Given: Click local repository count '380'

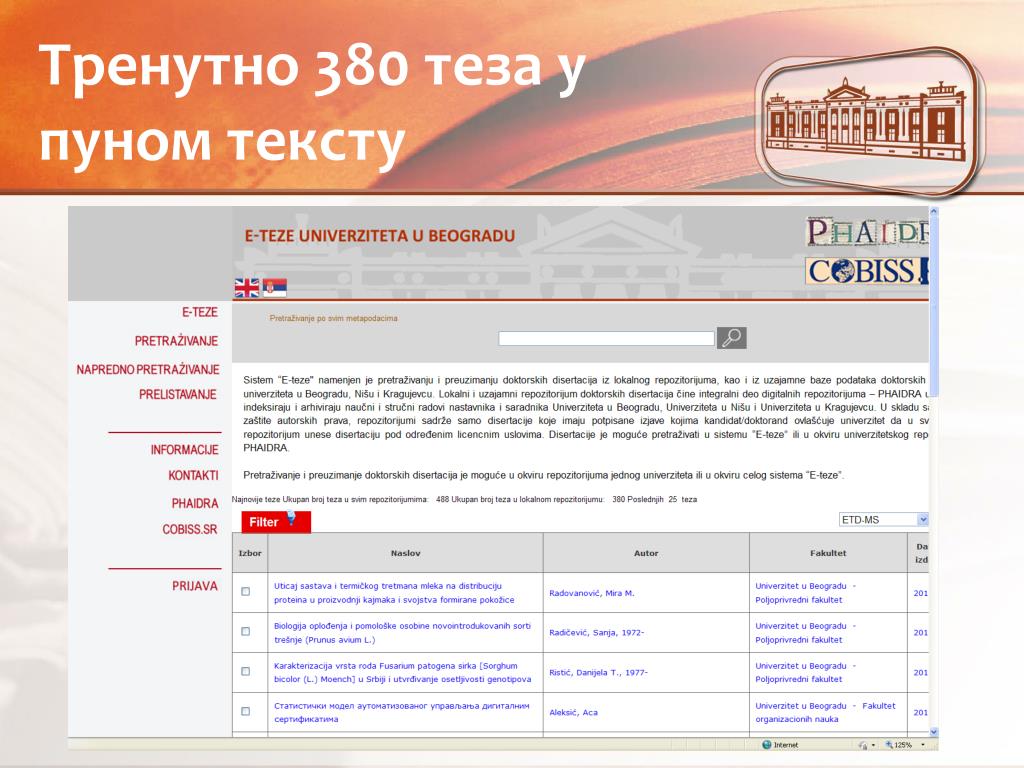Looking at the screenshot, I should 618,500.
